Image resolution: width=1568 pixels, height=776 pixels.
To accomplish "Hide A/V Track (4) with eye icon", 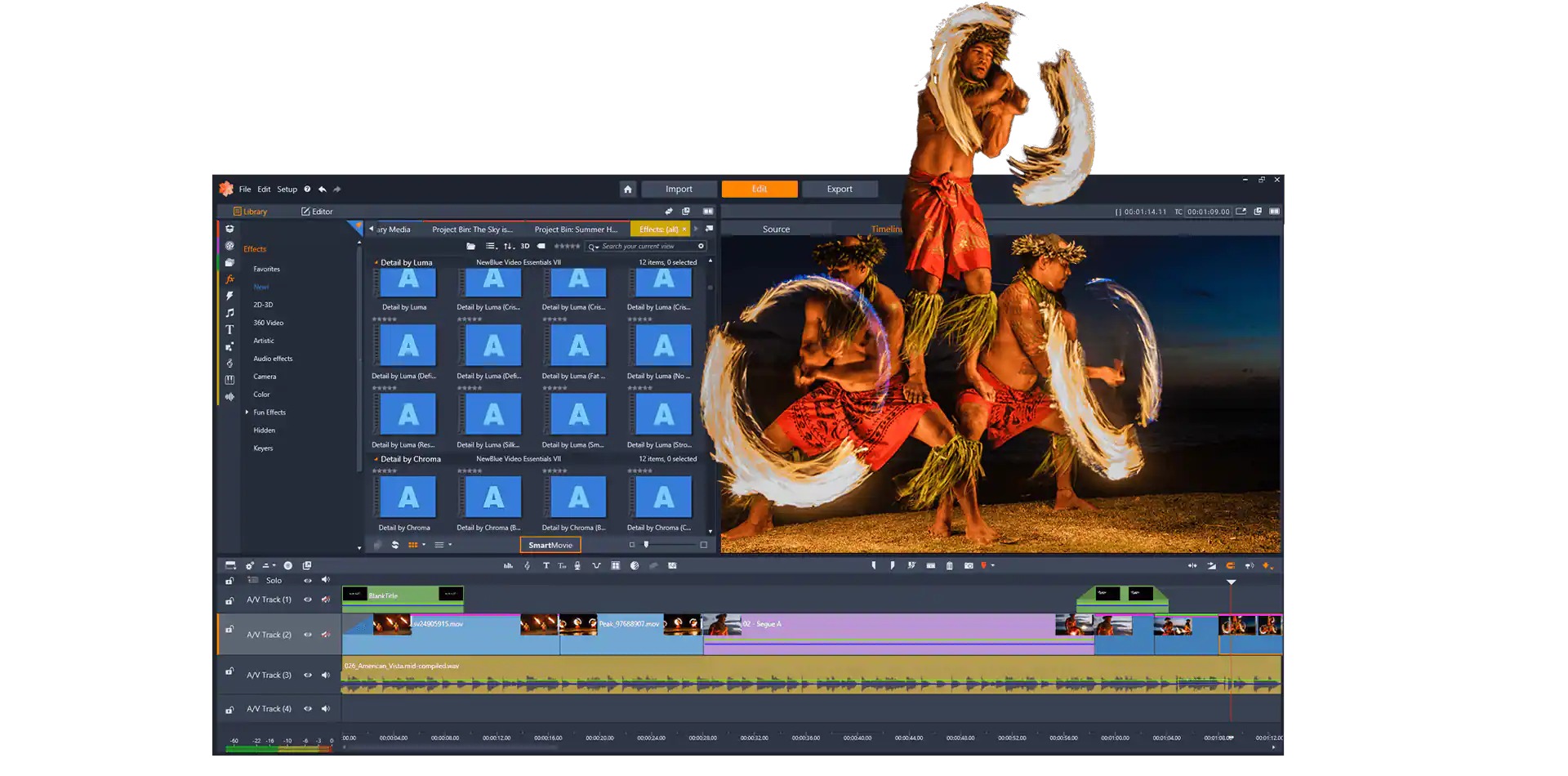I will click(x=308, y=709).
